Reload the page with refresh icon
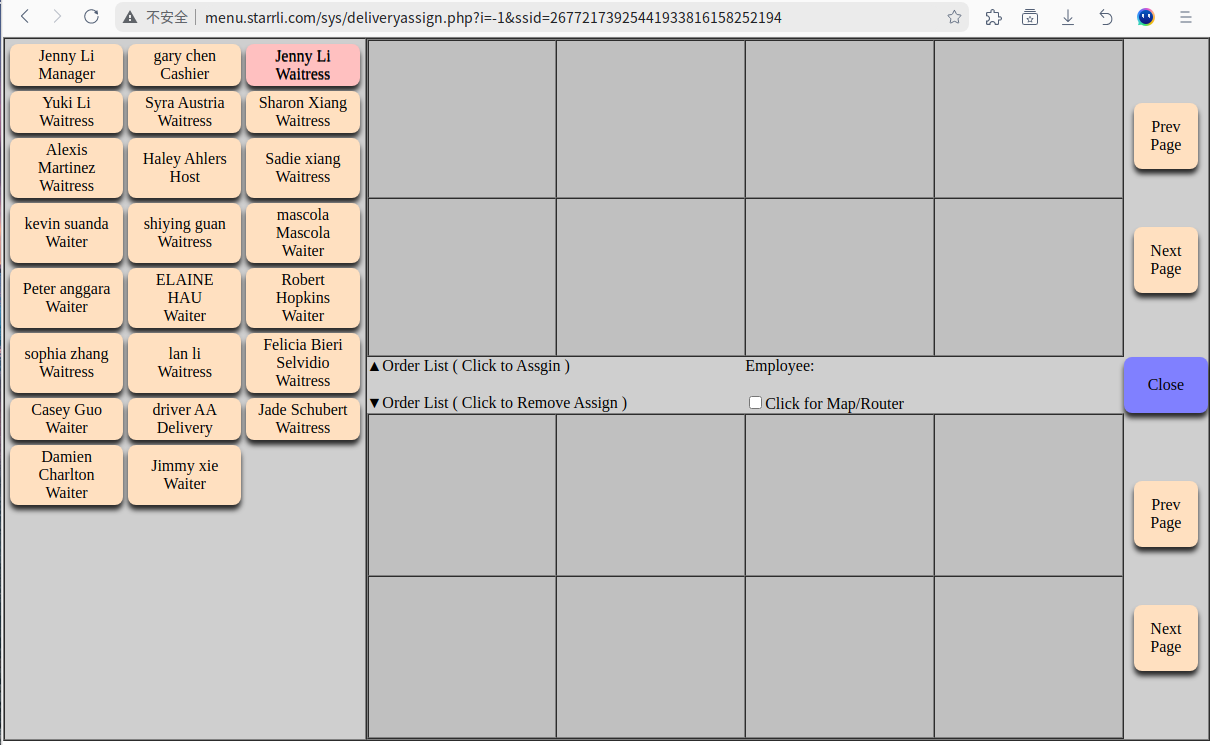This screenshot has width=1210, height=745. coord(91,17)
